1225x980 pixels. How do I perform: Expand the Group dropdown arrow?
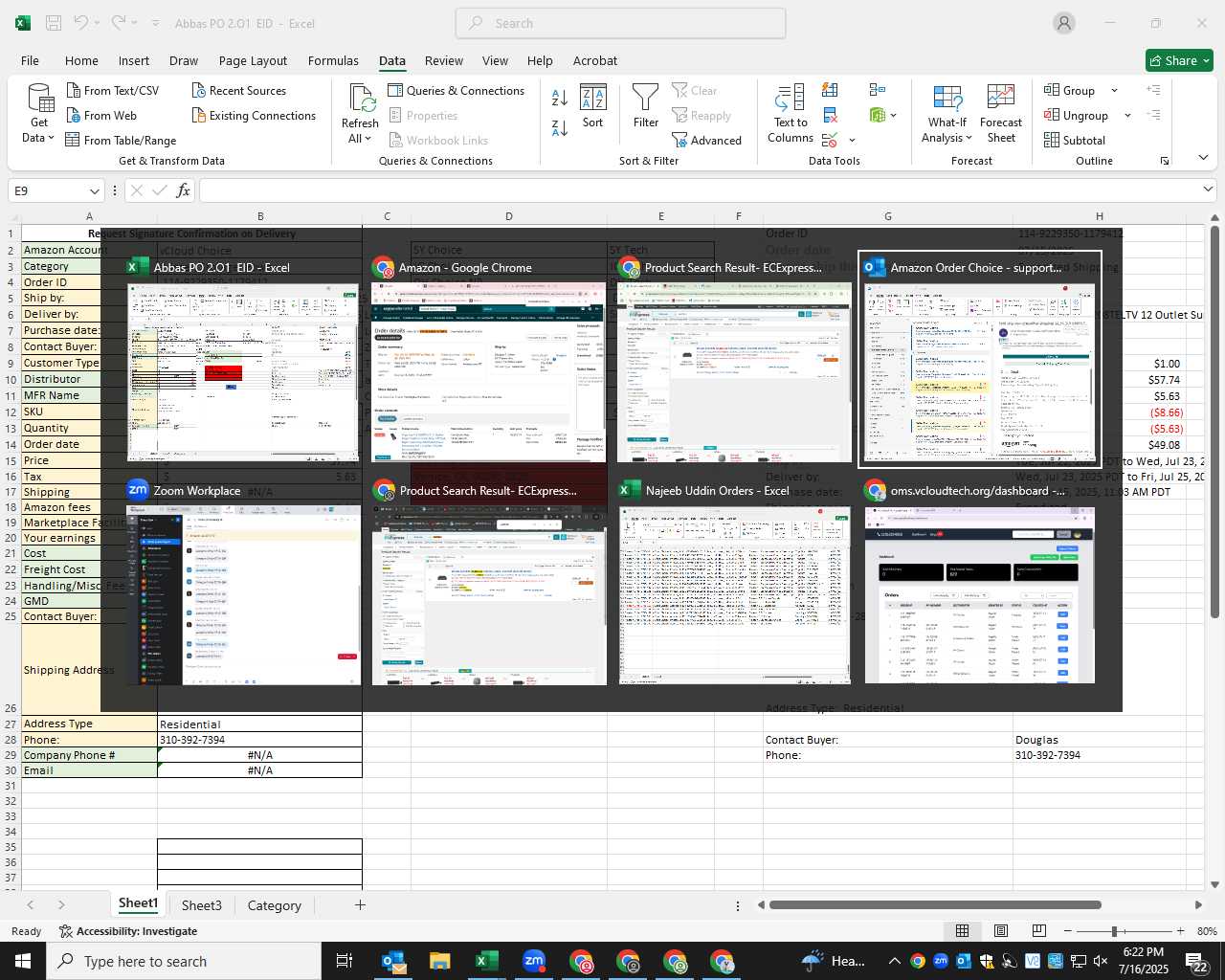1114,90
